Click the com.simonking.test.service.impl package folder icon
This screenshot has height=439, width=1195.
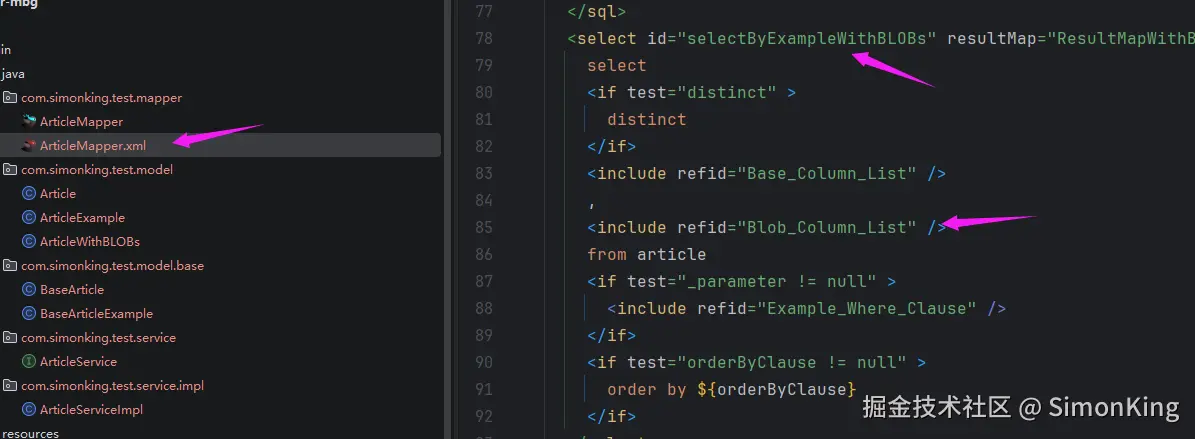[x=10, y=386]
